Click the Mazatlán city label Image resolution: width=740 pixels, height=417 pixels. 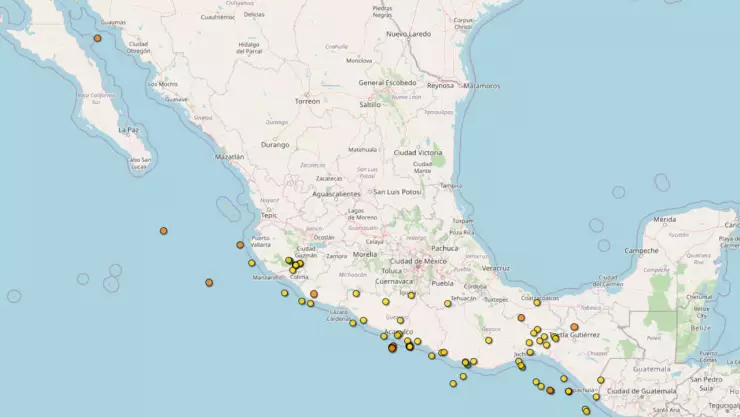tap(229, 157)
